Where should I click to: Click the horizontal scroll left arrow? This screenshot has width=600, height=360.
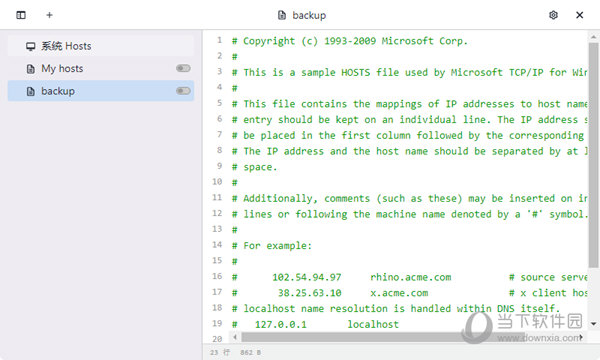pos(235,337)
